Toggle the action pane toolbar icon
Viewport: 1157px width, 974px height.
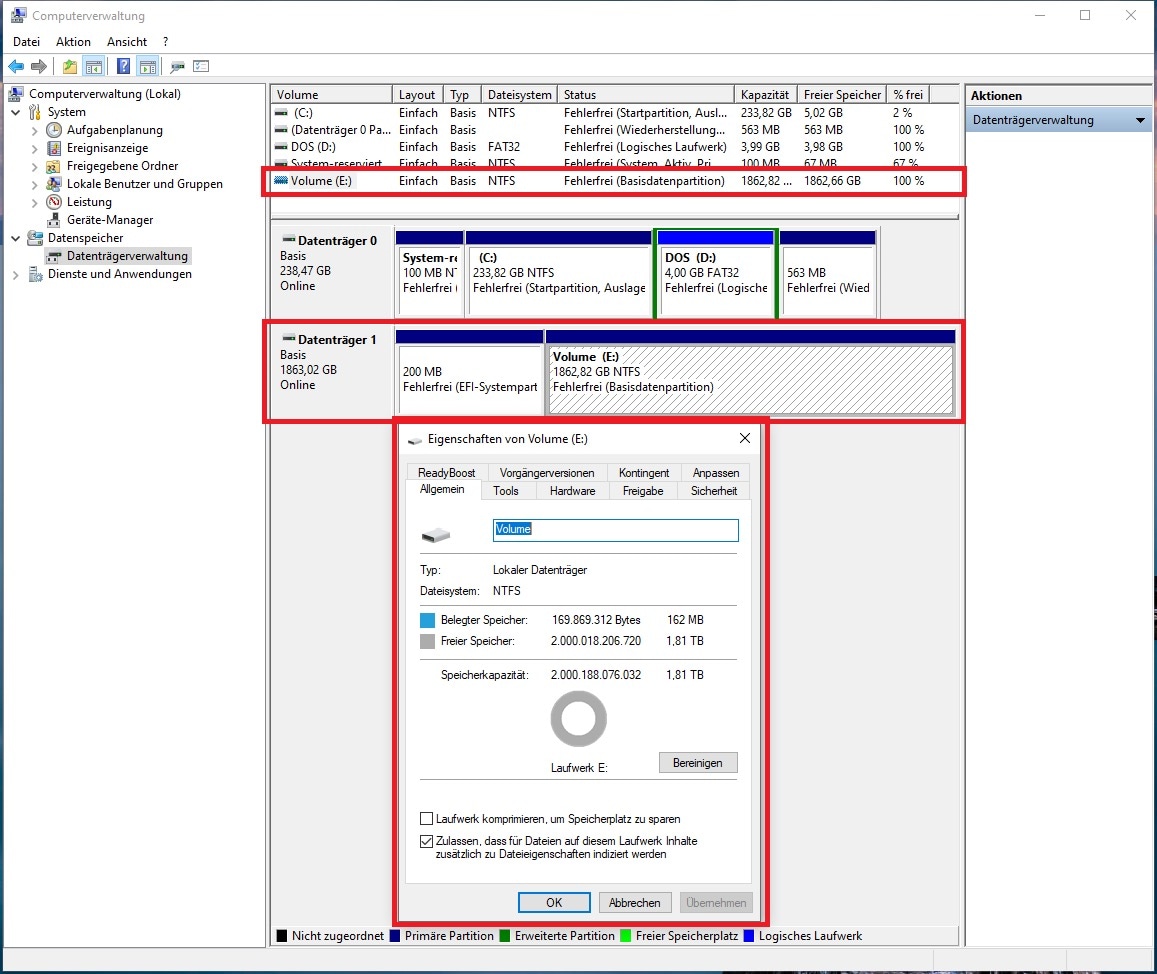148,66
